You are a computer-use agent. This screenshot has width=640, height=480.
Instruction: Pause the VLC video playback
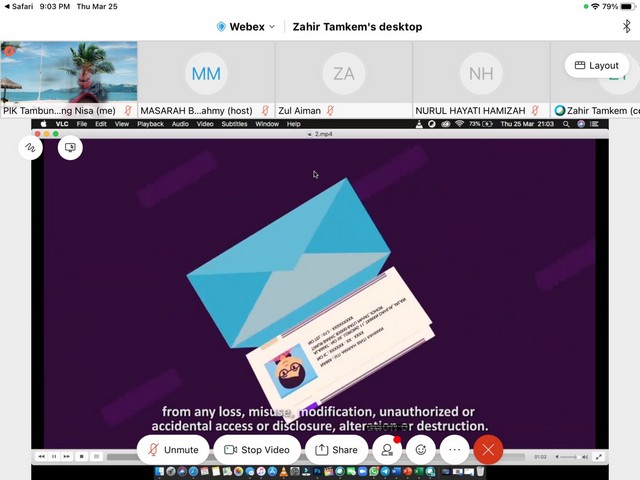54,457
